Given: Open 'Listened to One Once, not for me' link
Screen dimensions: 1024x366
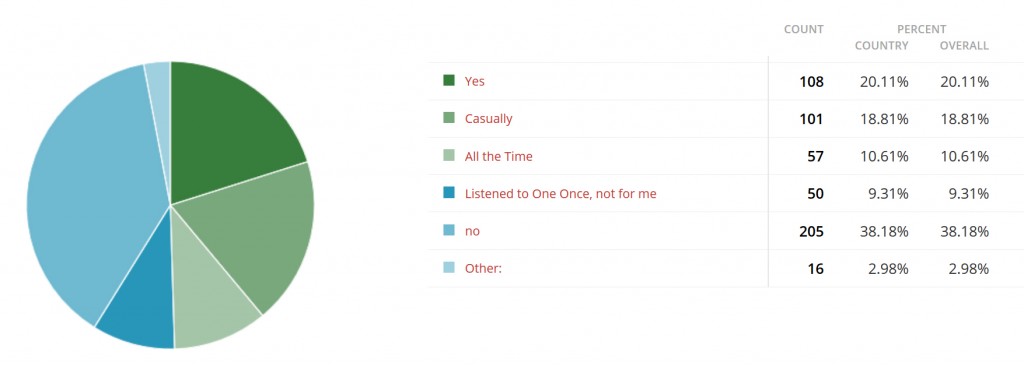Looking at the screenshot, I should [x=560, y=193].
